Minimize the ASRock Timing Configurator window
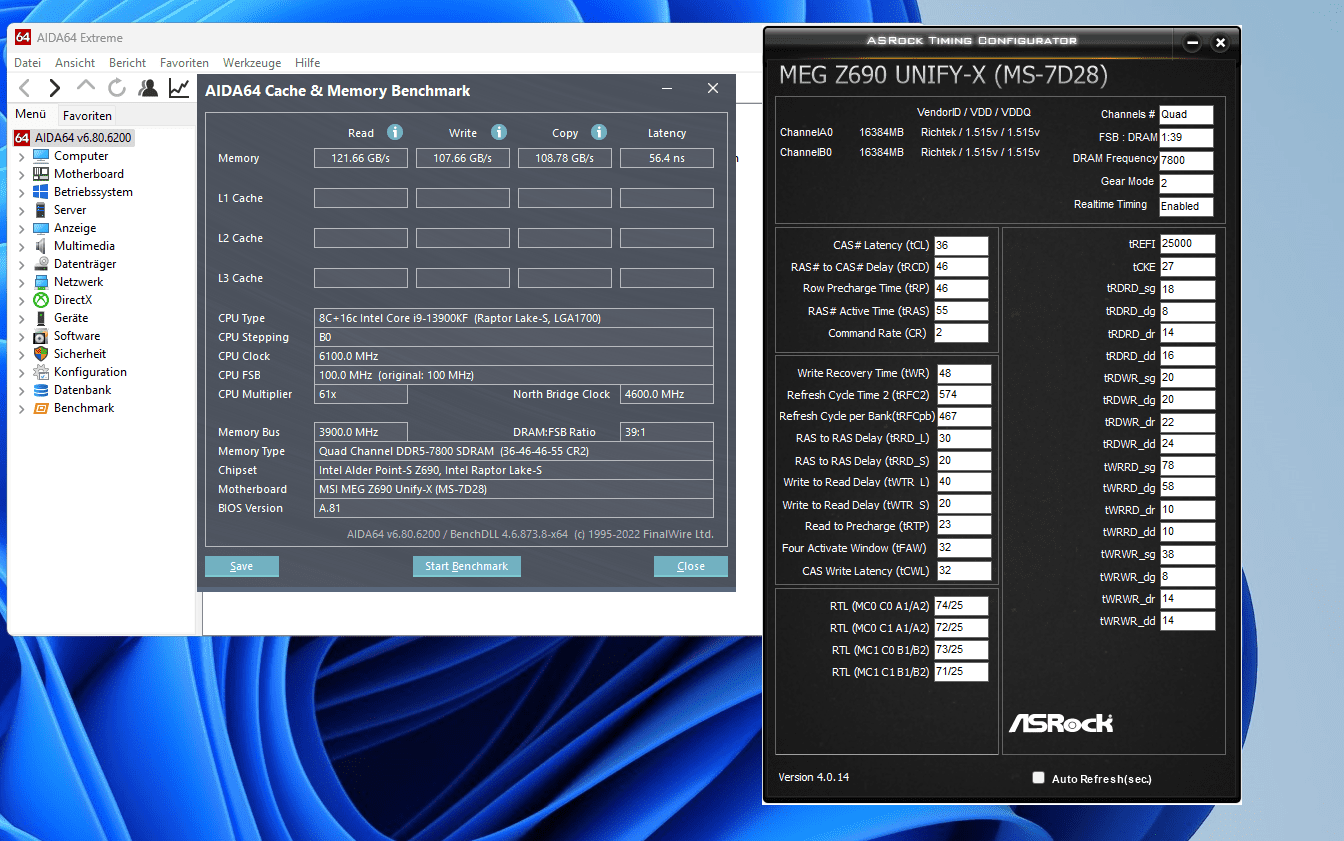The height and width of the screenshot is (841, 1344). pos(1192,43)
